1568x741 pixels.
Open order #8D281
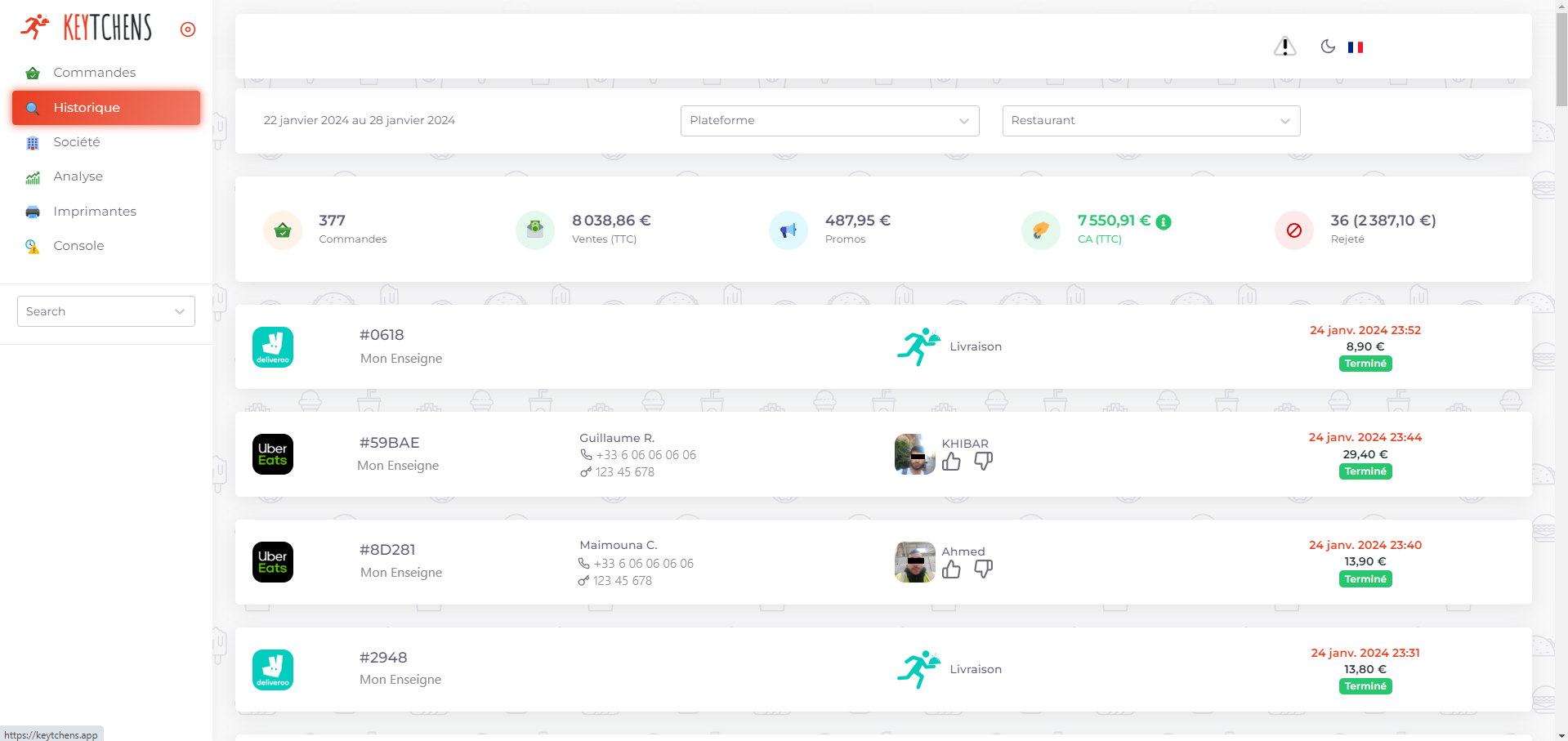[x=387, y=550]
